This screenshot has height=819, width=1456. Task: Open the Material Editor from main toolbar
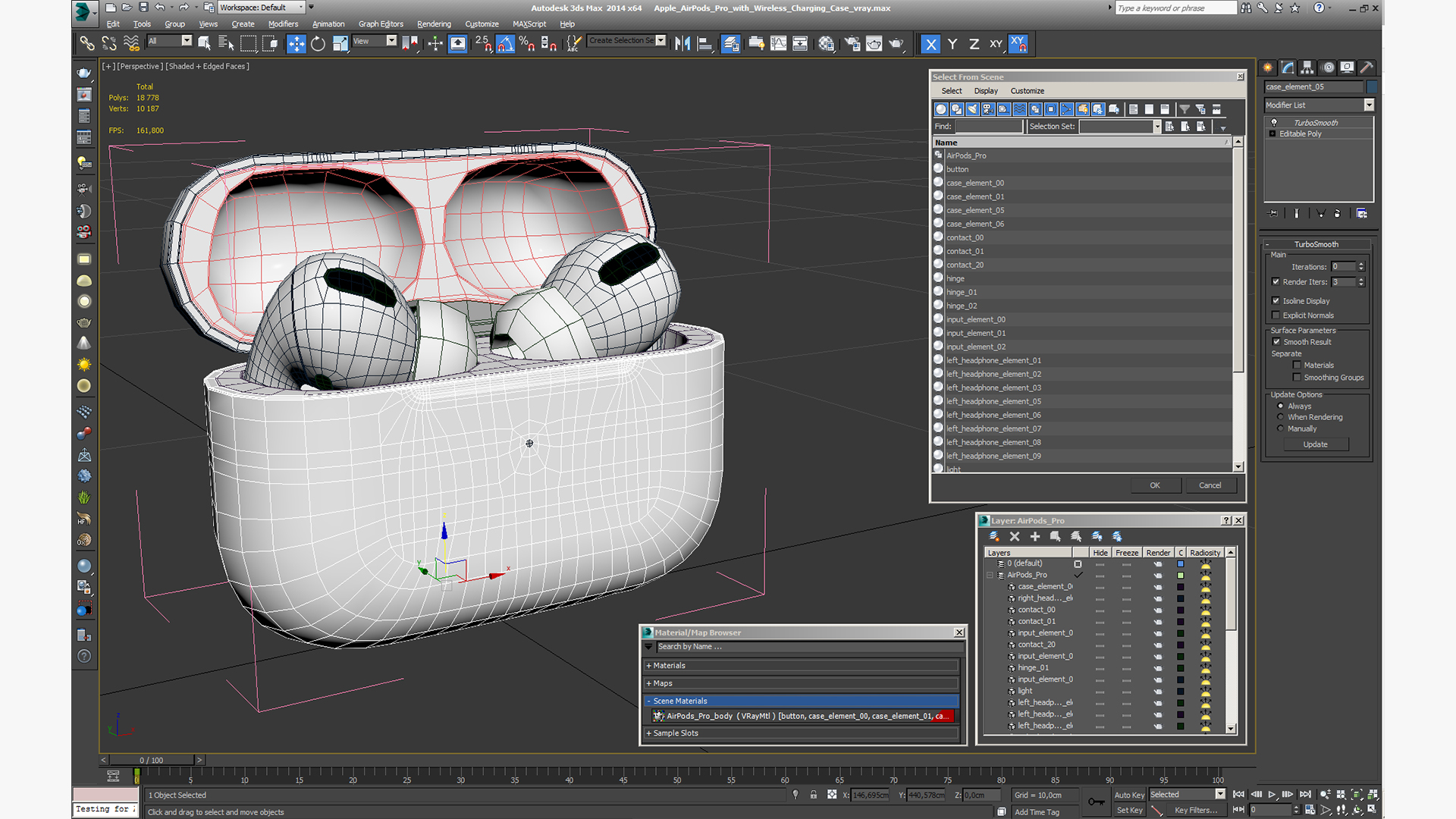coord(827,44)
